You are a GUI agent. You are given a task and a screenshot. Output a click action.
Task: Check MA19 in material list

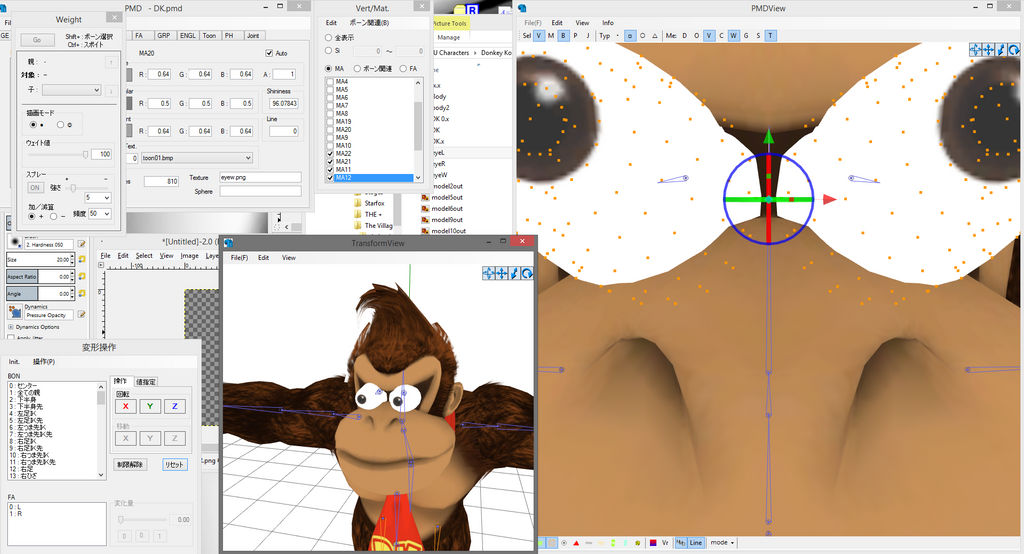330,122
